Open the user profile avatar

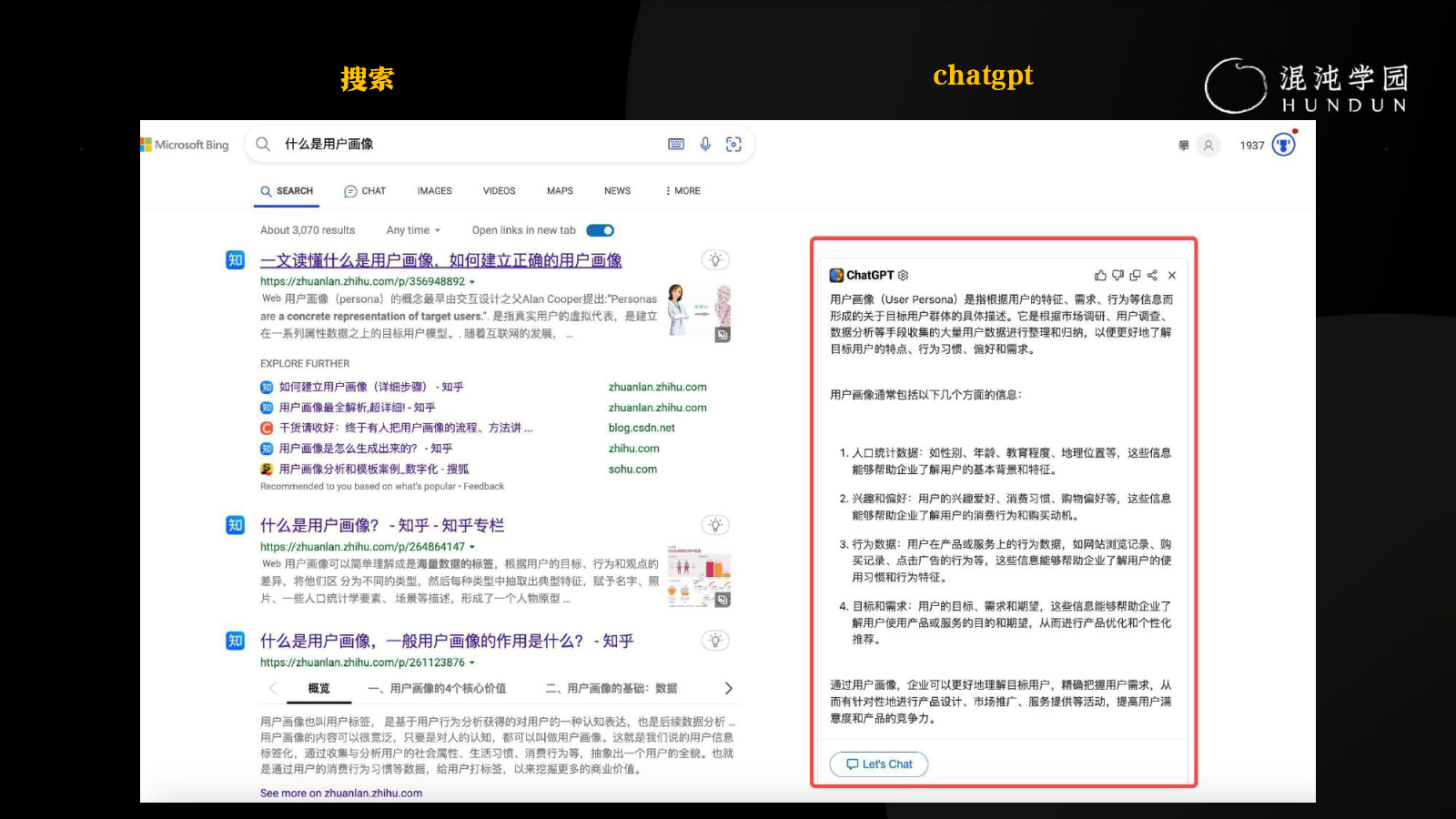tap(1208, 146)
